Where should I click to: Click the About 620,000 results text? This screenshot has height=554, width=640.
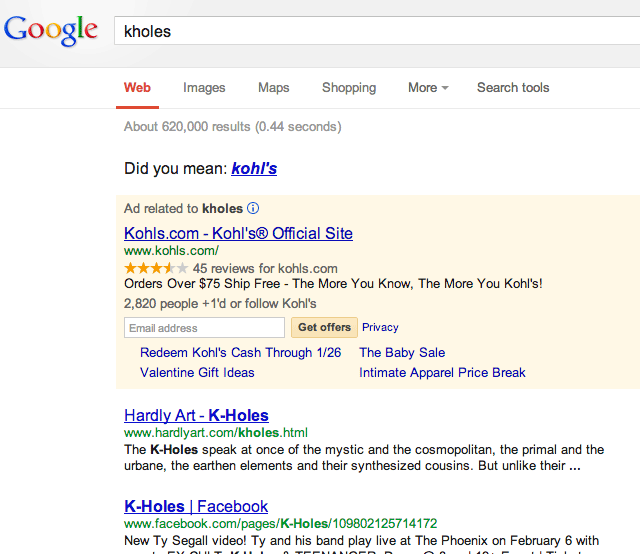(233, 127)
